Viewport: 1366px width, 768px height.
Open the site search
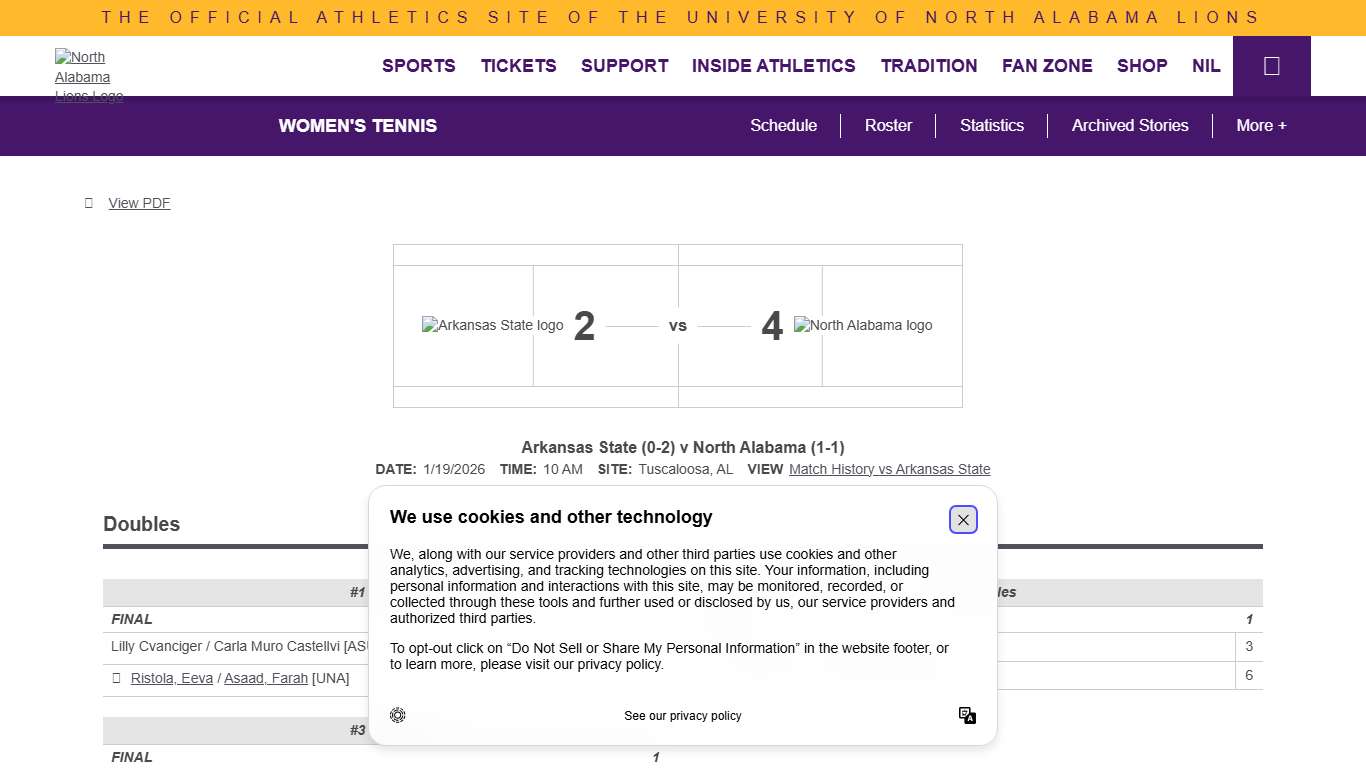point(1271,66)
